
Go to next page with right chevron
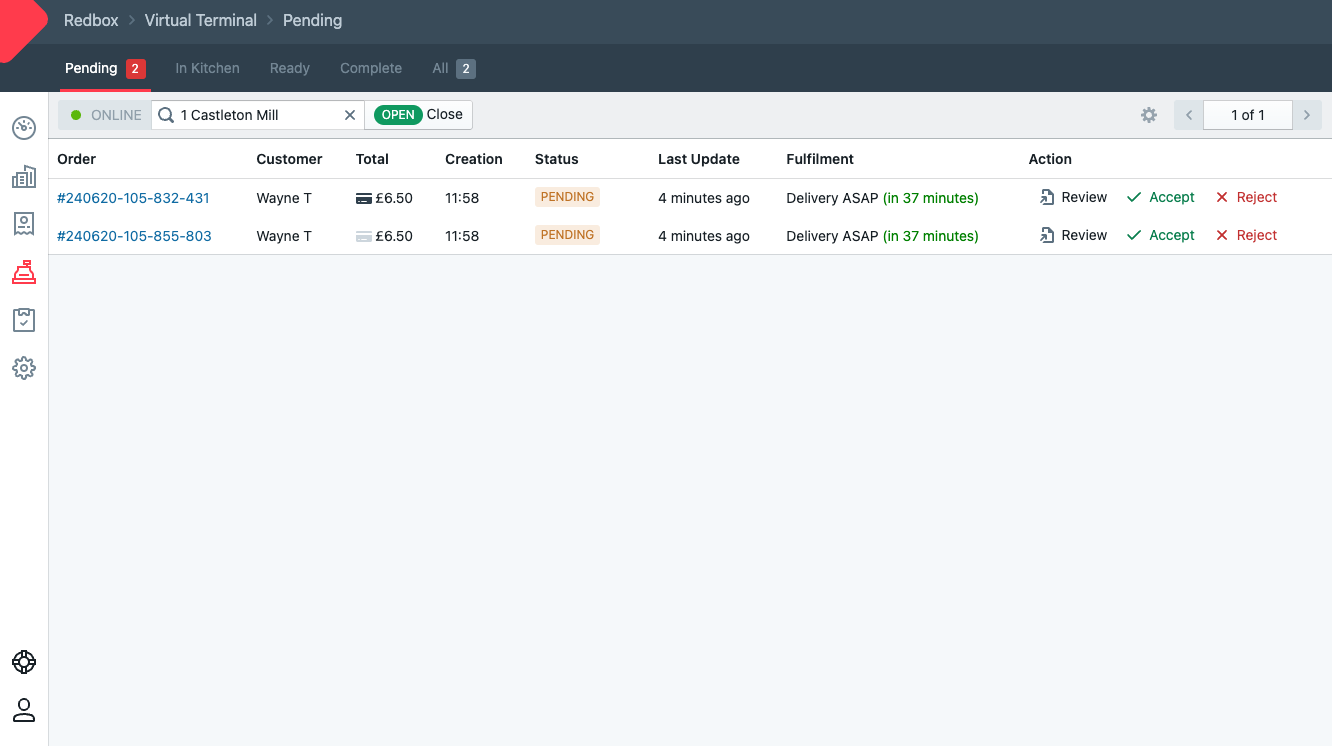coord(1307,114)
